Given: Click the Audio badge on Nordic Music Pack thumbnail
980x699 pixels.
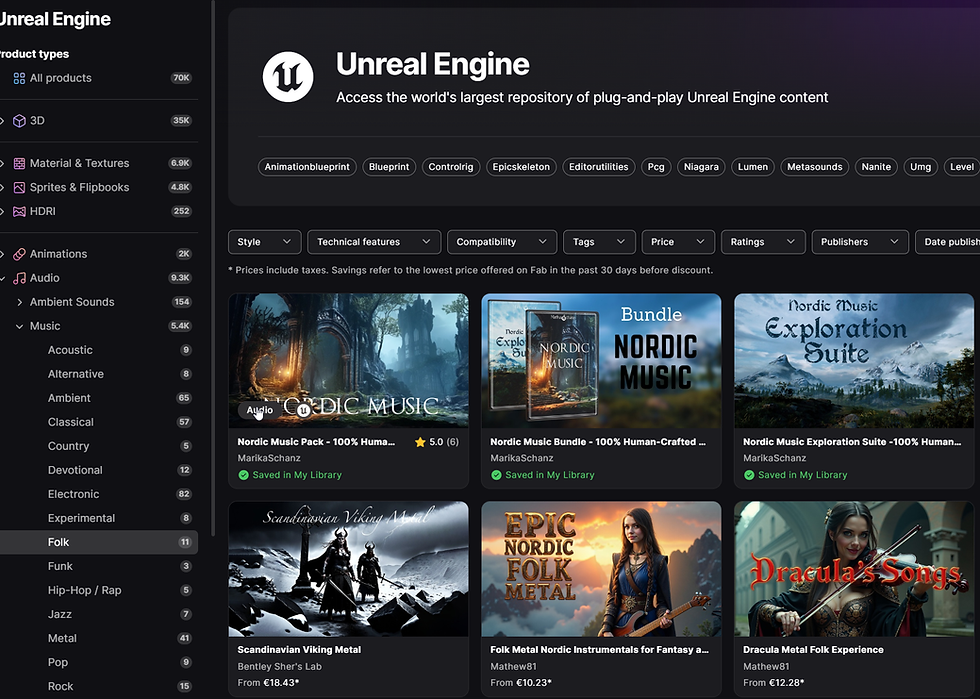Looking at the screenshot, I should [x=259, y=410].
